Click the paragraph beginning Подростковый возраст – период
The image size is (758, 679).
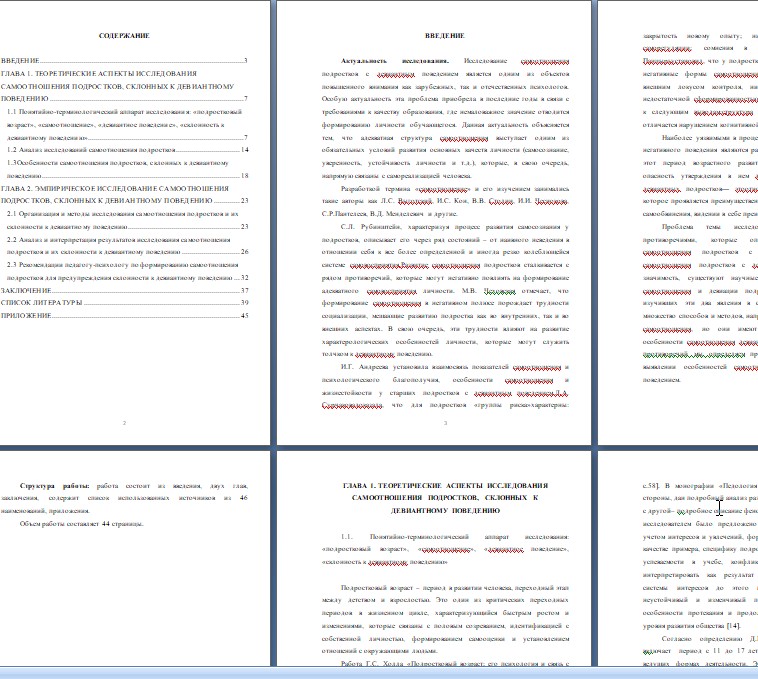coord(445,619)
